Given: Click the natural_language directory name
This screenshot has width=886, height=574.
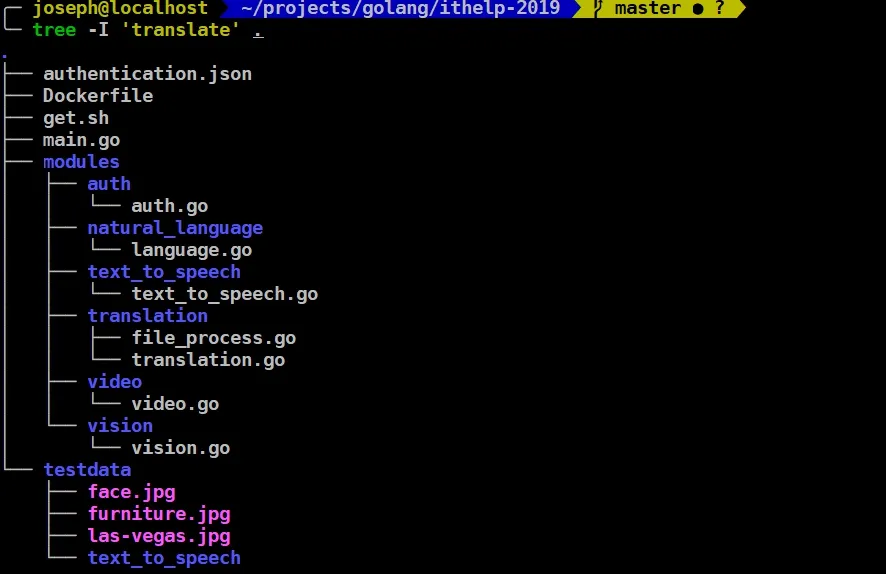Looking at the screenshot, I should [175, 228].
